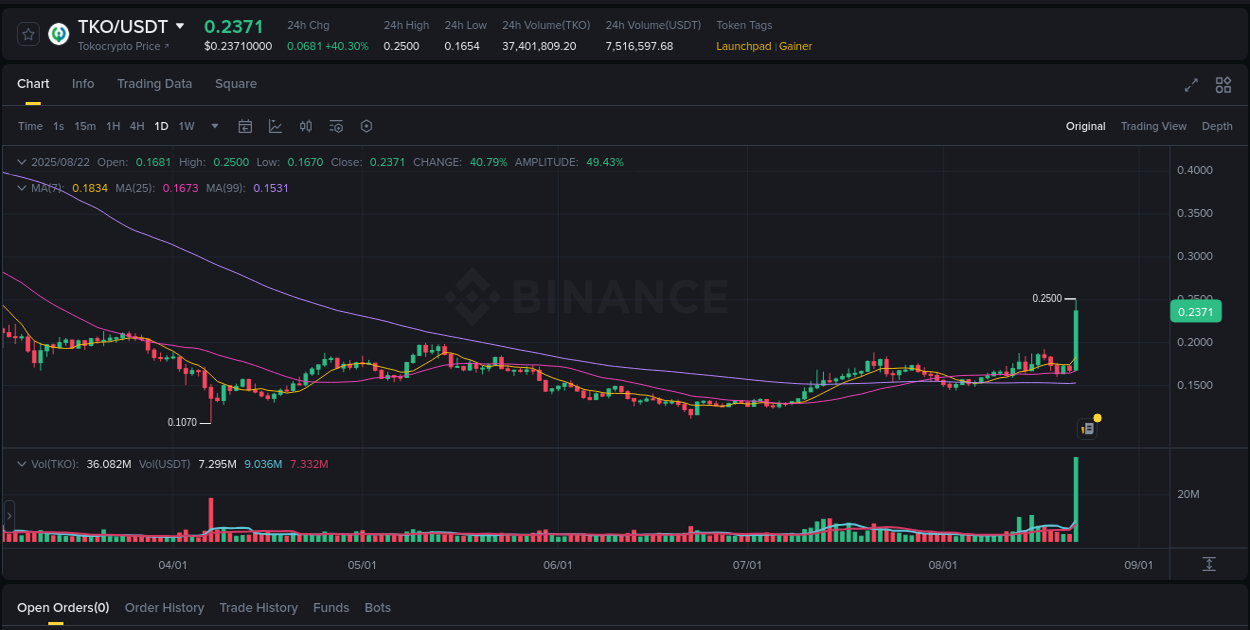The width and height of the screenshot is (1250, 630).
Task: Select the 4H timeframe
Action: point(137,126)
